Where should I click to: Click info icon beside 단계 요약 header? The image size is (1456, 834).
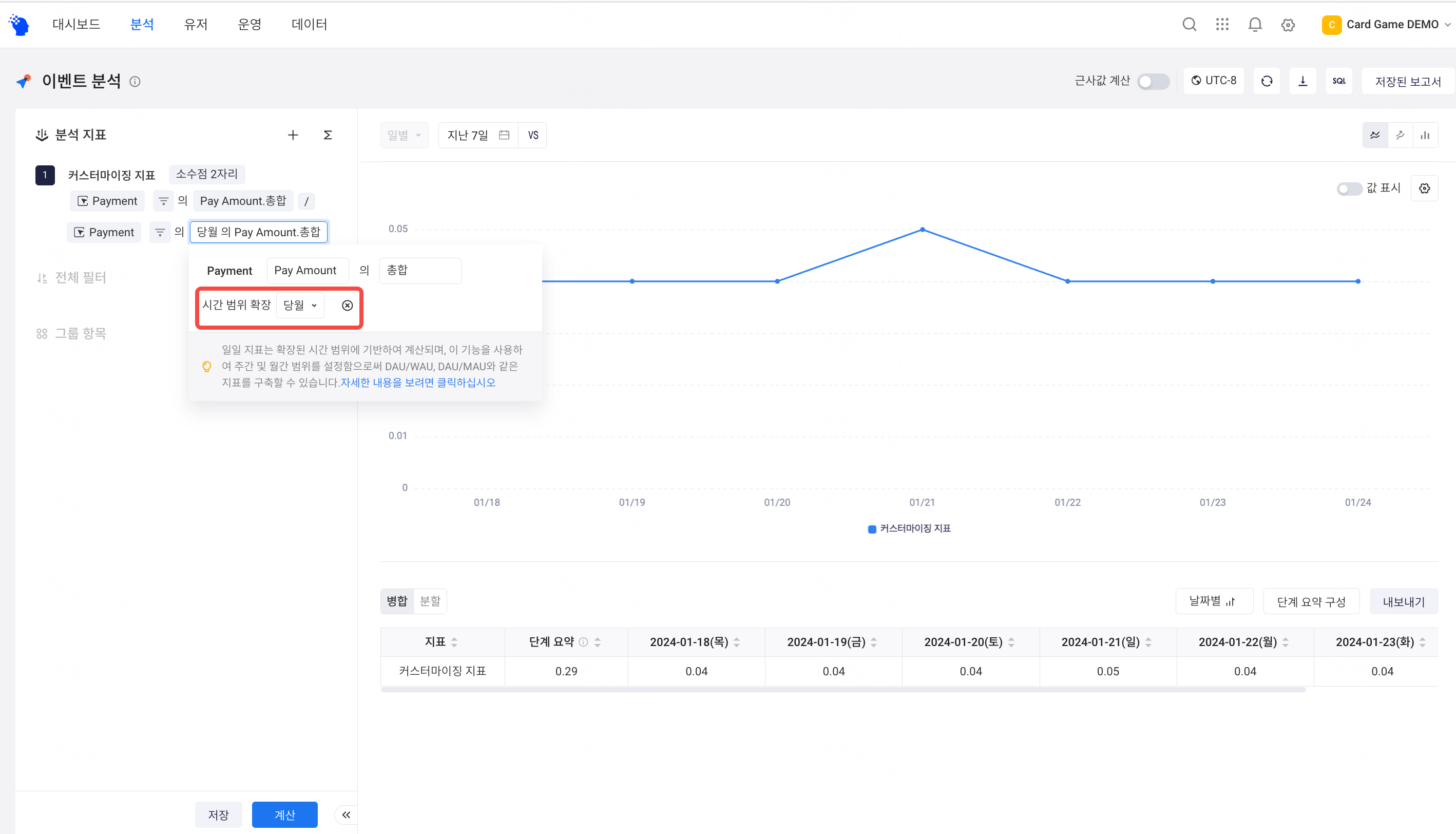click(x=583, y=642)
